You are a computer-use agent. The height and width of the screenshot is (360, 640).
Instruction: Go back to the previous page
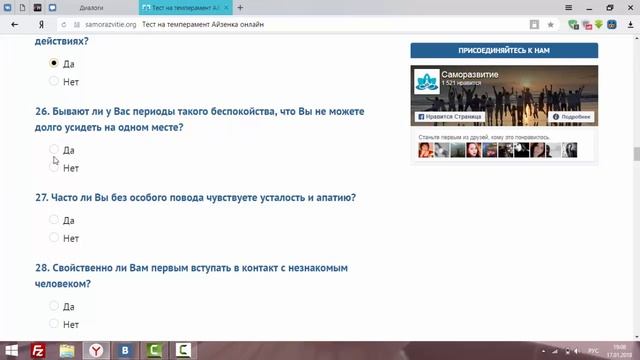pos(15,24)
